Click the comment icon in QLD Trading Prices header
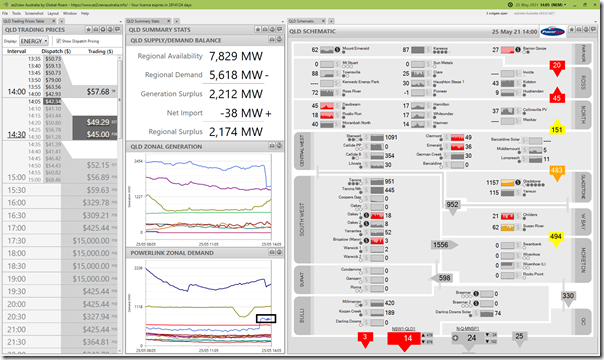The width and height of the screenshot is (604, 360). pyautogui.click(x=117, y=30)
